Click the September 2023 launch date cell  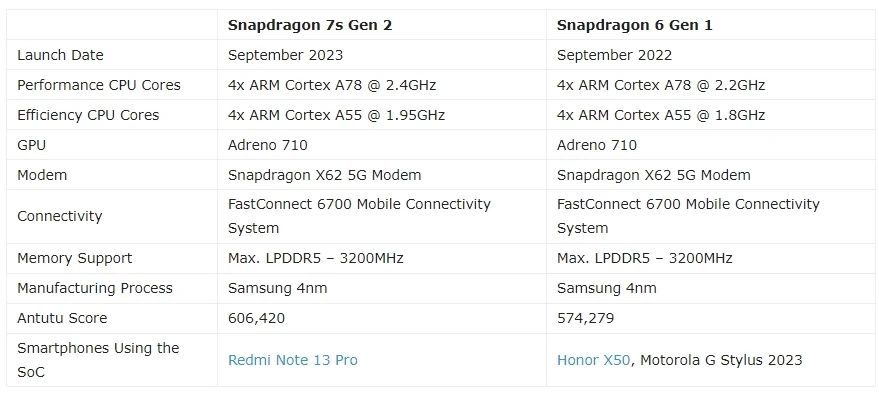pyautogui.click(x=286, y=55)
